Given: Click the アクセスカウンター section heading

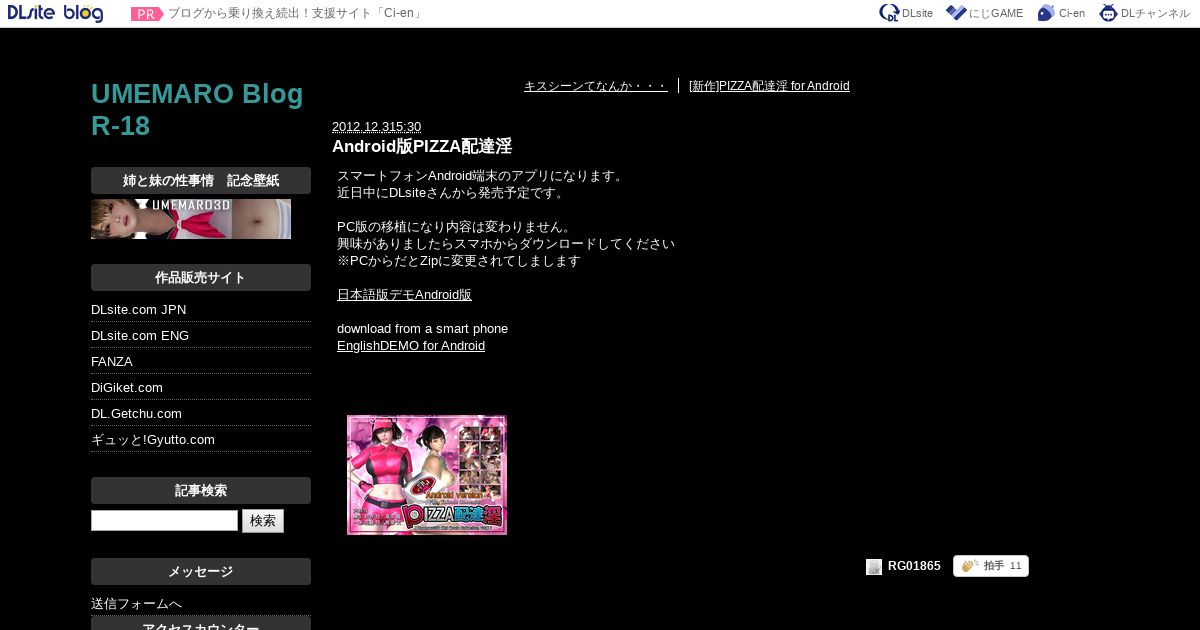Looking at the screenshot, I should click(x=201, y=624).
